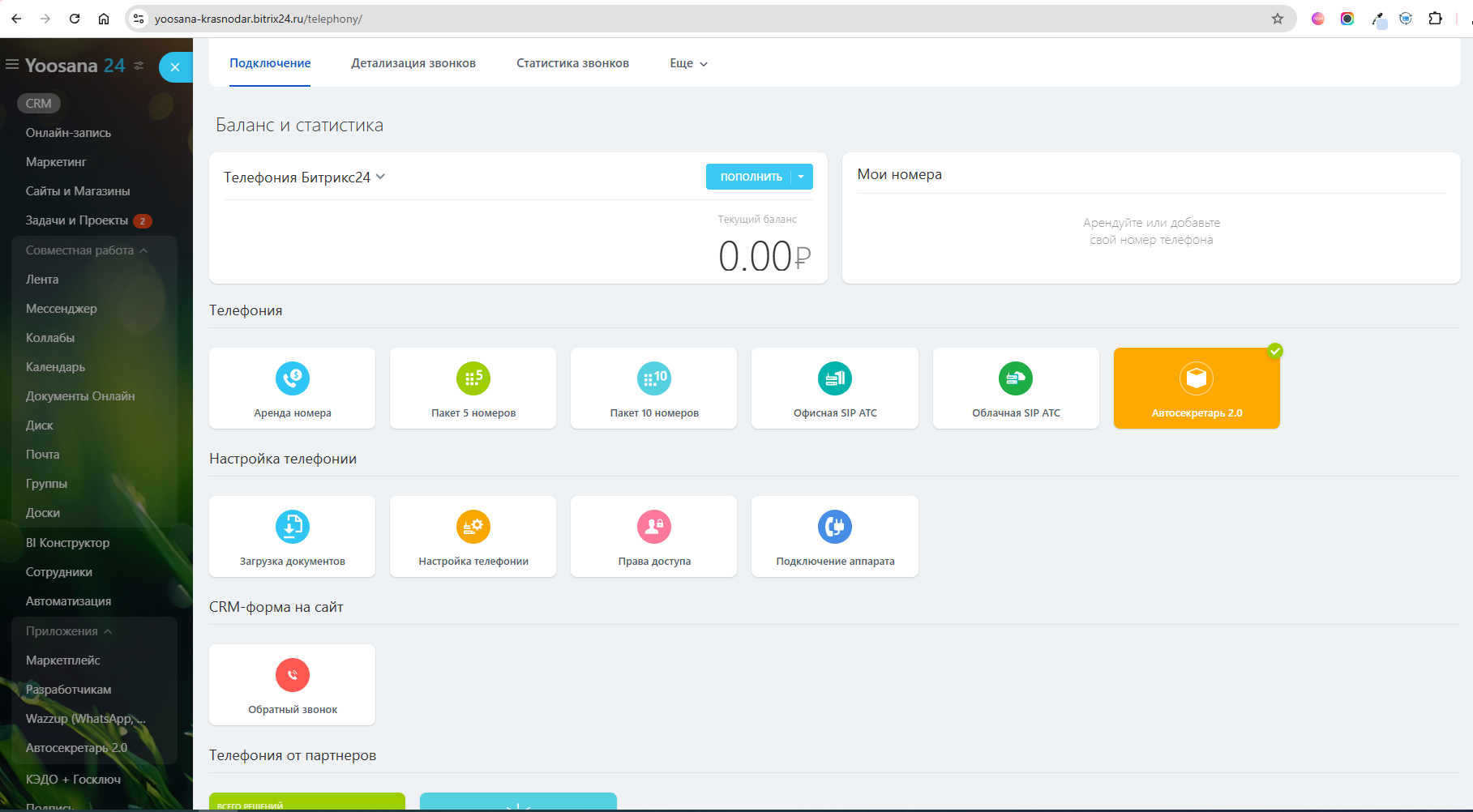Open КЭДО + Госключ in the sidebar
Image resolution: width=1473 pixels, height=812 pixels.
point(73,780)
